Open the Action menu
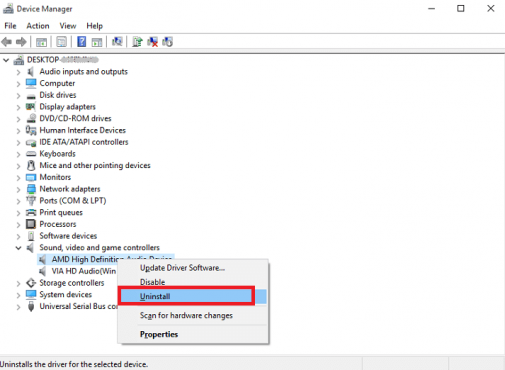This screenshot has width=505, height=370. tap(38, 26)
